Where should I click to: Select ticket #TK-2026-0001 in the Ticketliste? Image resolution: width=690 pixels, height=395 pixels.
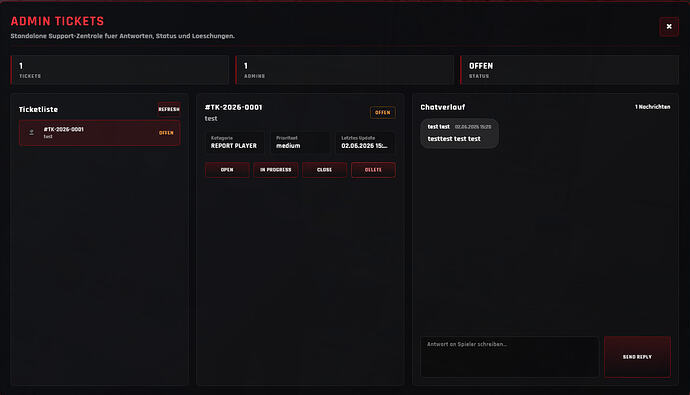[x=99, y=133]
